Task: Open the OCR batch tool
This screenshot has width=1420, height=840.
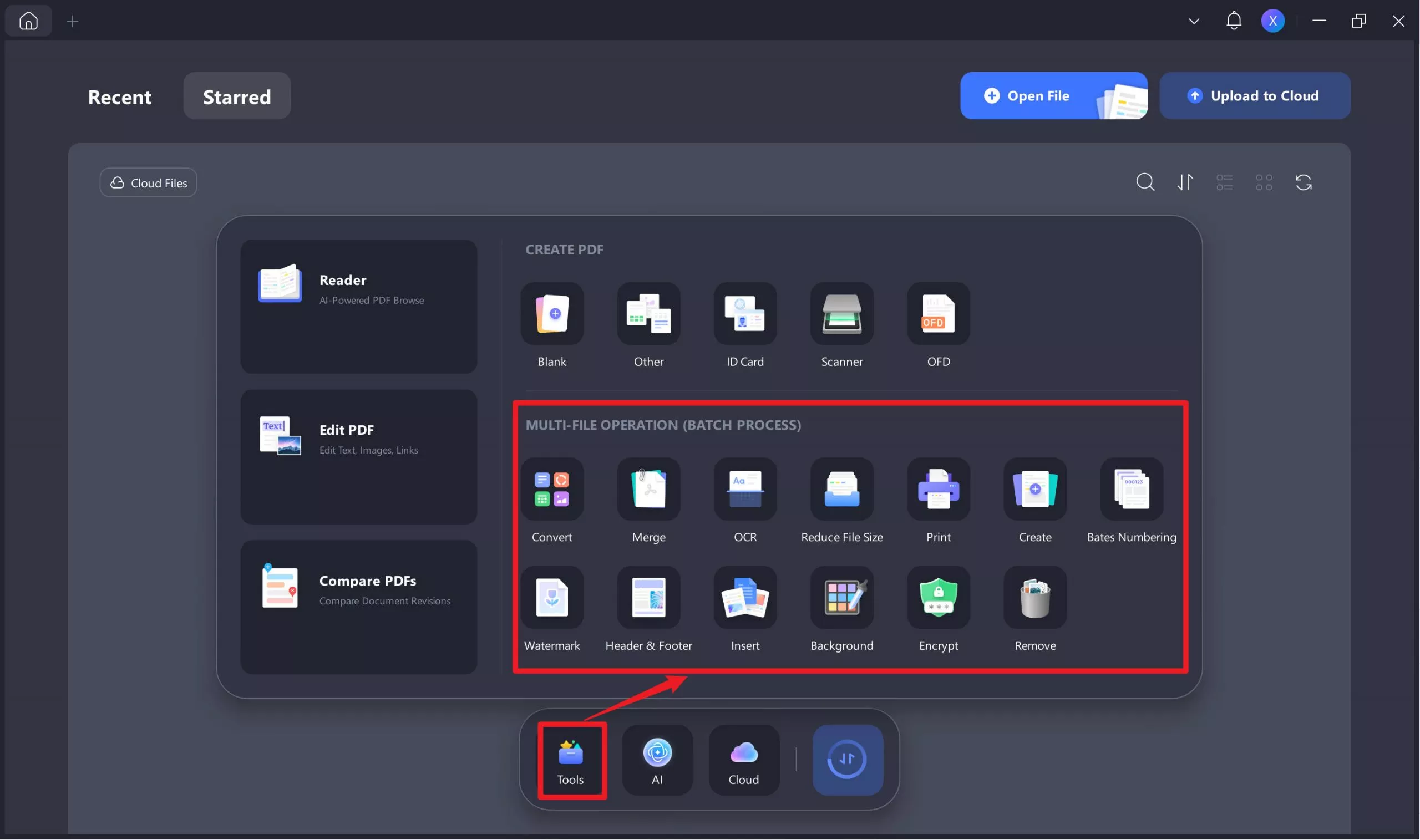Action: (745, 490)
